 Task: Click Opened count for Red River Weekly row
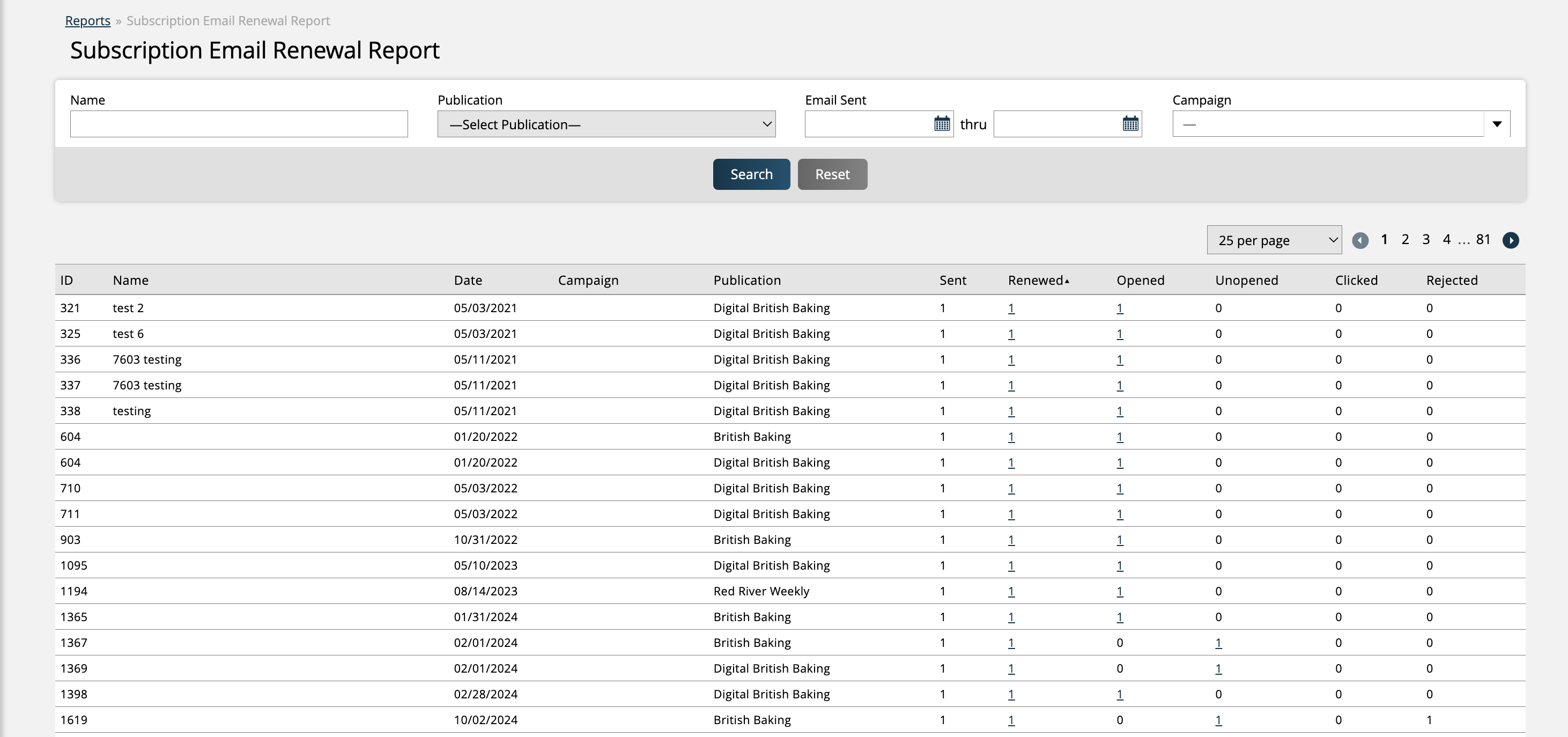(1119, 592)
